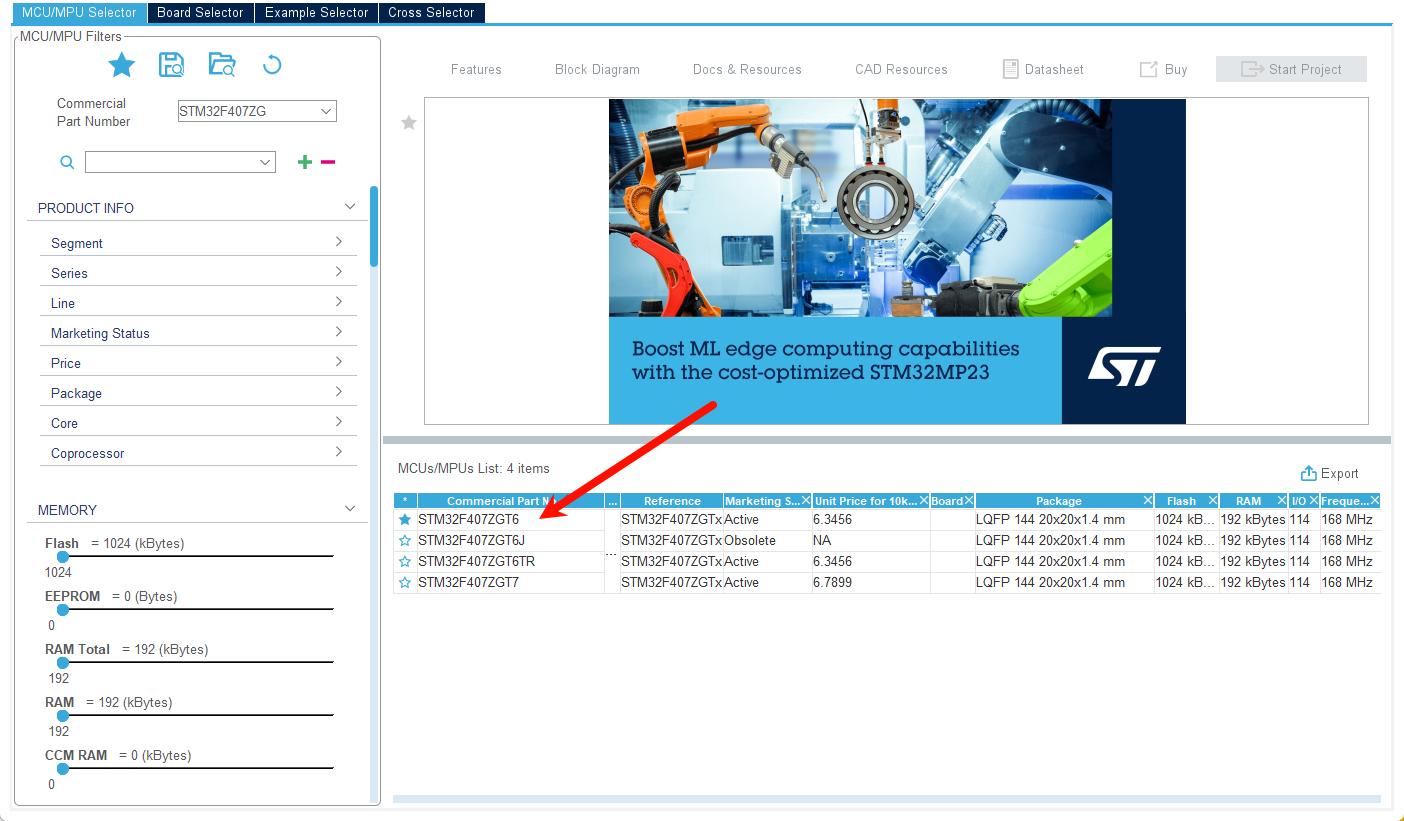Viewport: 1404px width, 821px height.
Task: Click the Reference column header
Action: coord(672,501)
